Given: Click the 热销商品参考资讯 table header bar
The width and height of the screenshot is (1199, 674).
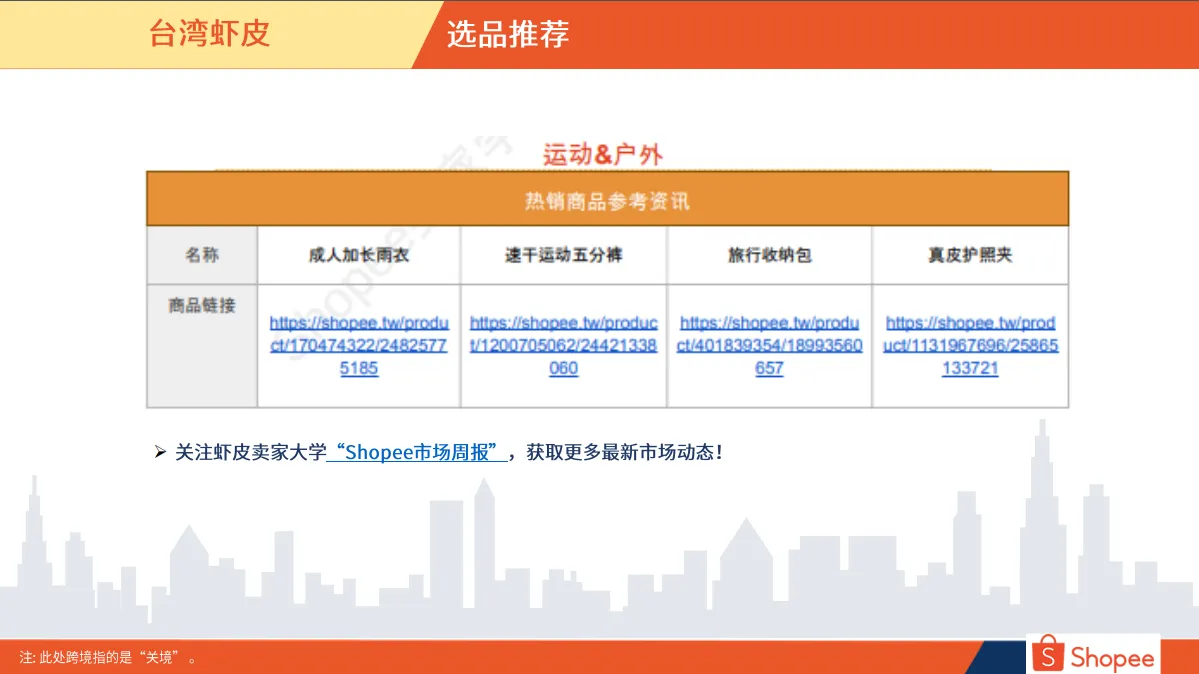Looking at the screenshot, I should click(x=607, y=201).
